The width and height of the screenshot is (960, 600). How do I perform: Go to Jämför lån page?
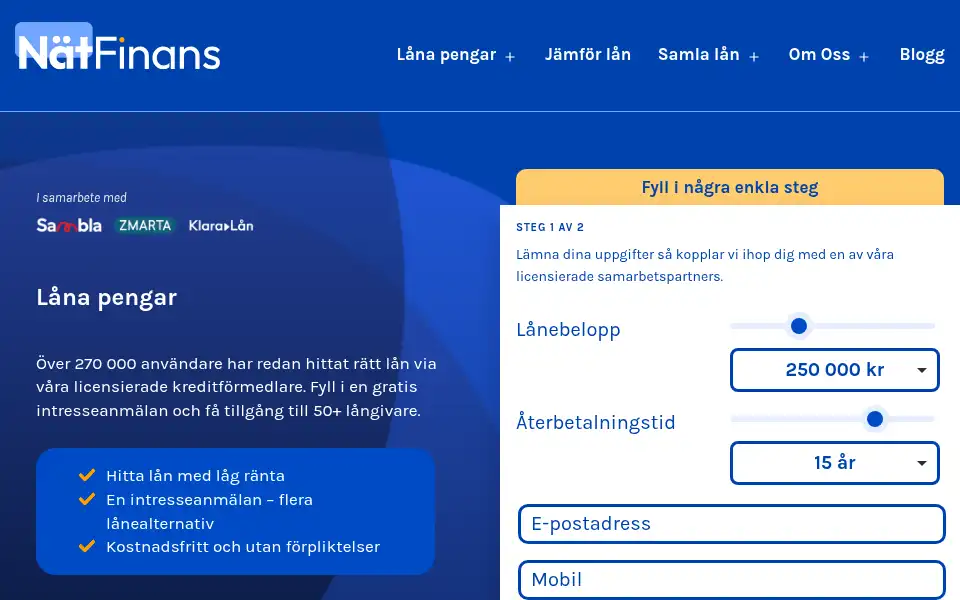(x=588, y=54)
